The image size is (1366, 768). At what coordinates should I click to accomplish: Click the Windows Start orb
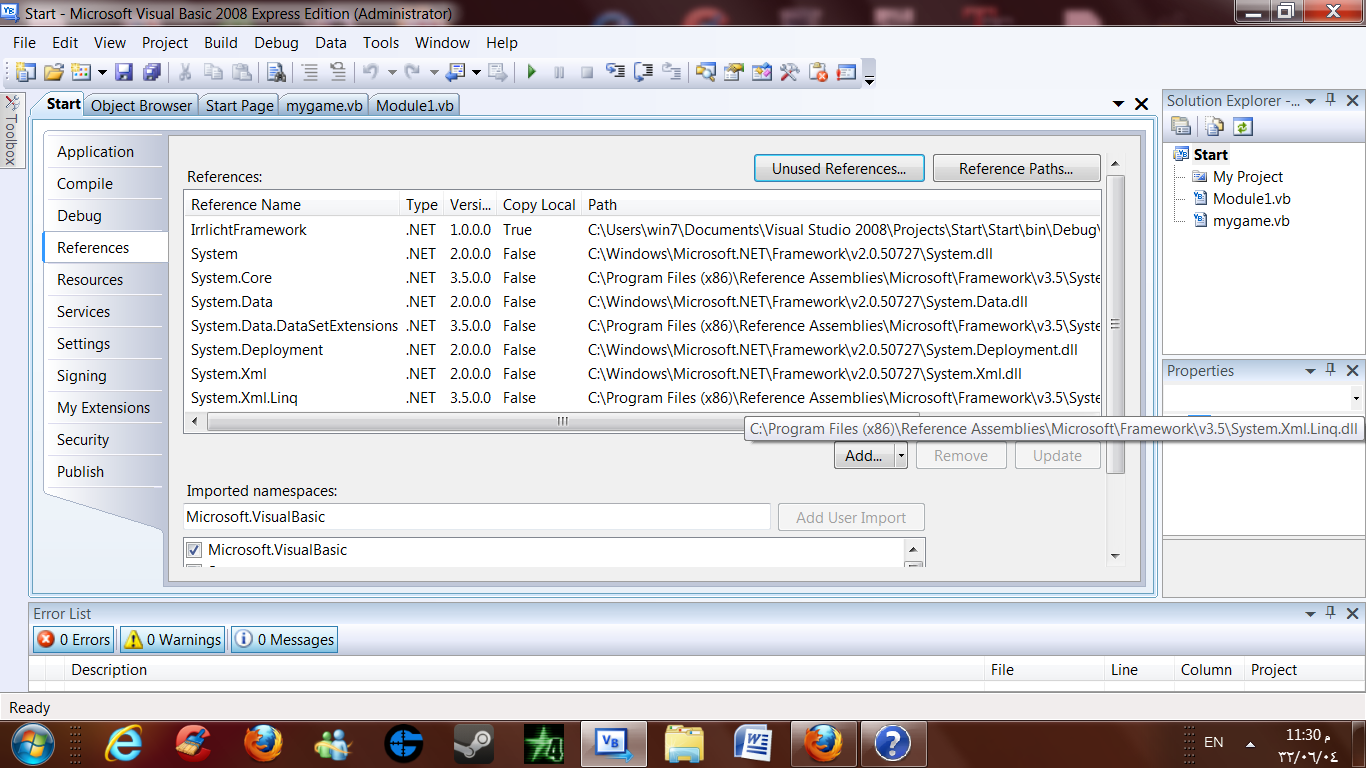click(33, 743)
